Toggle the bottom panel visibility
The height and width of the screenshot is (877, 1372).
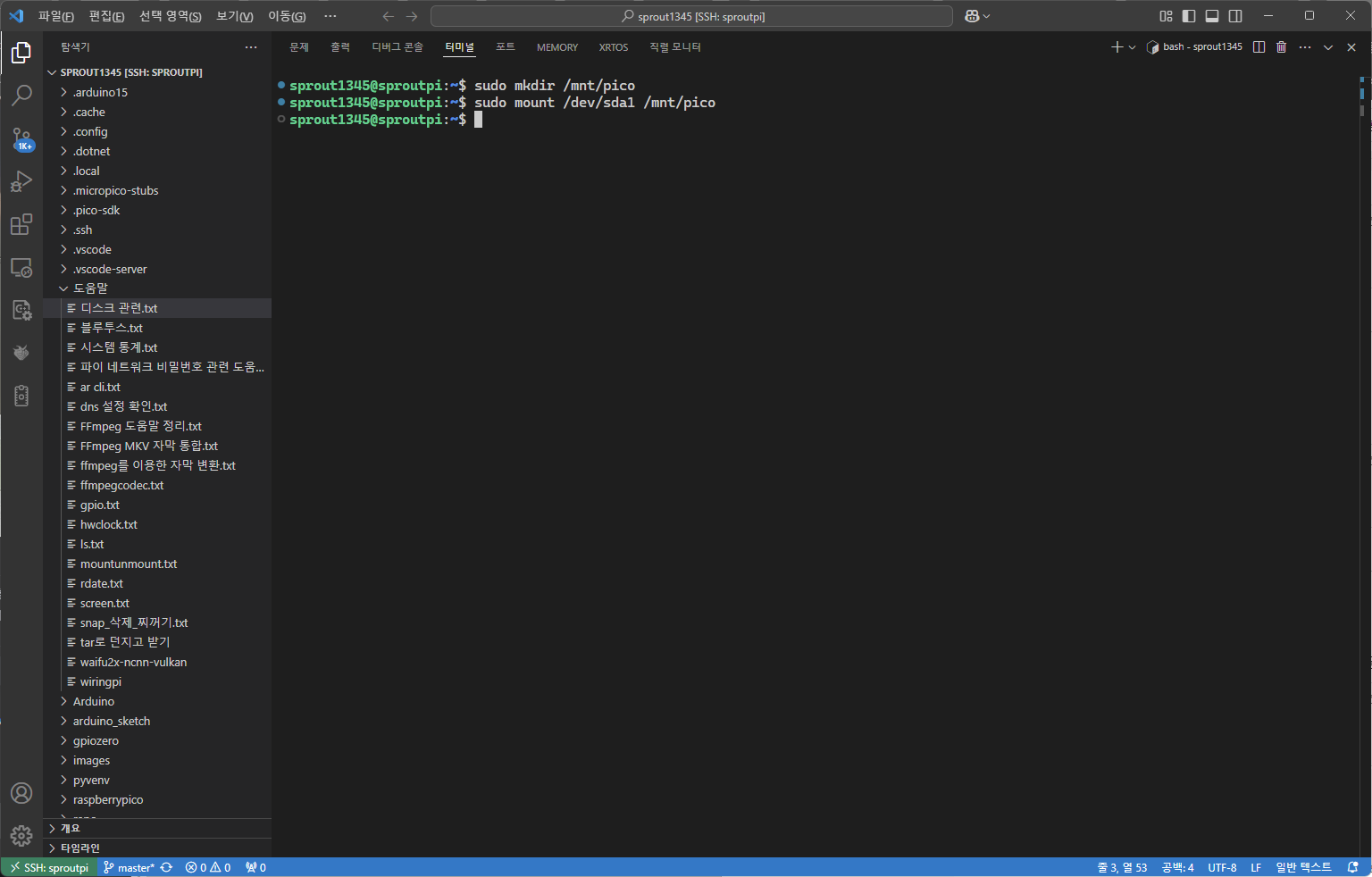point(1212,16)
